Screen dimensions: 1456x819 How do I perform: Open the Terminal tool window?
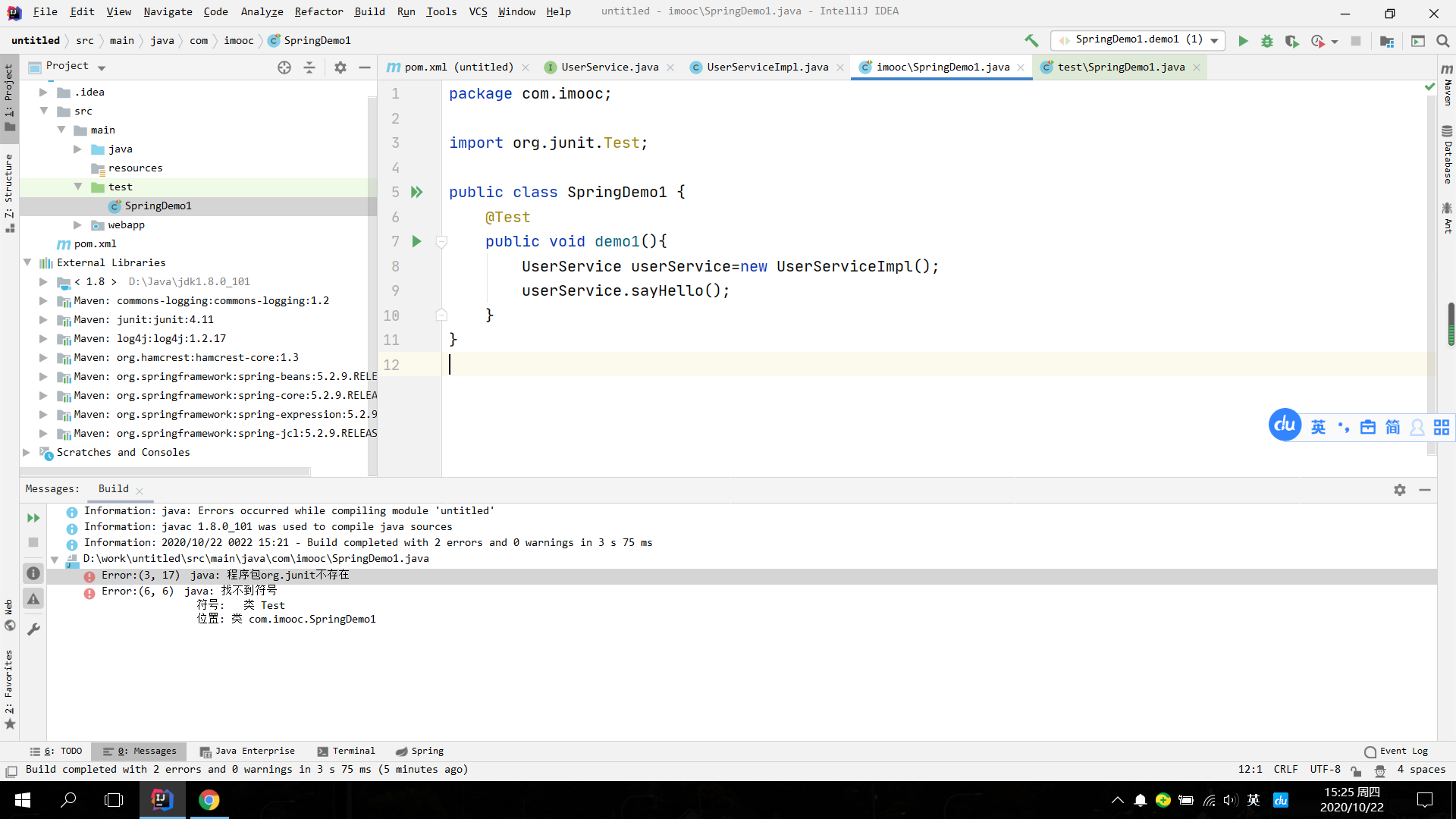(346, 752)
